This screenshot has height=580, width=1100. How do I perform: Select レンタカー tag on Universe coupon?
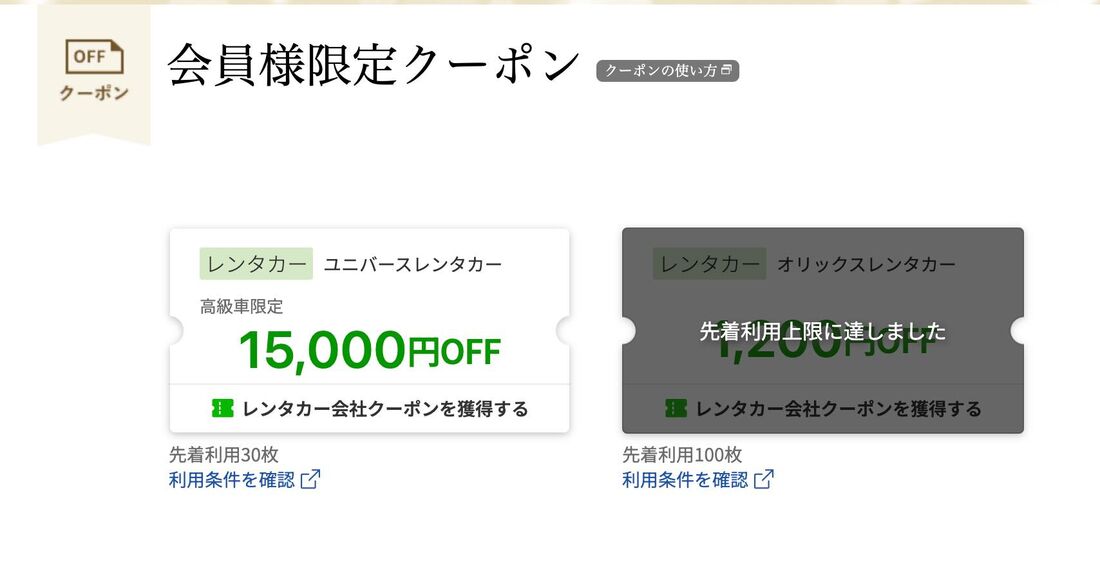coord(256,264)
